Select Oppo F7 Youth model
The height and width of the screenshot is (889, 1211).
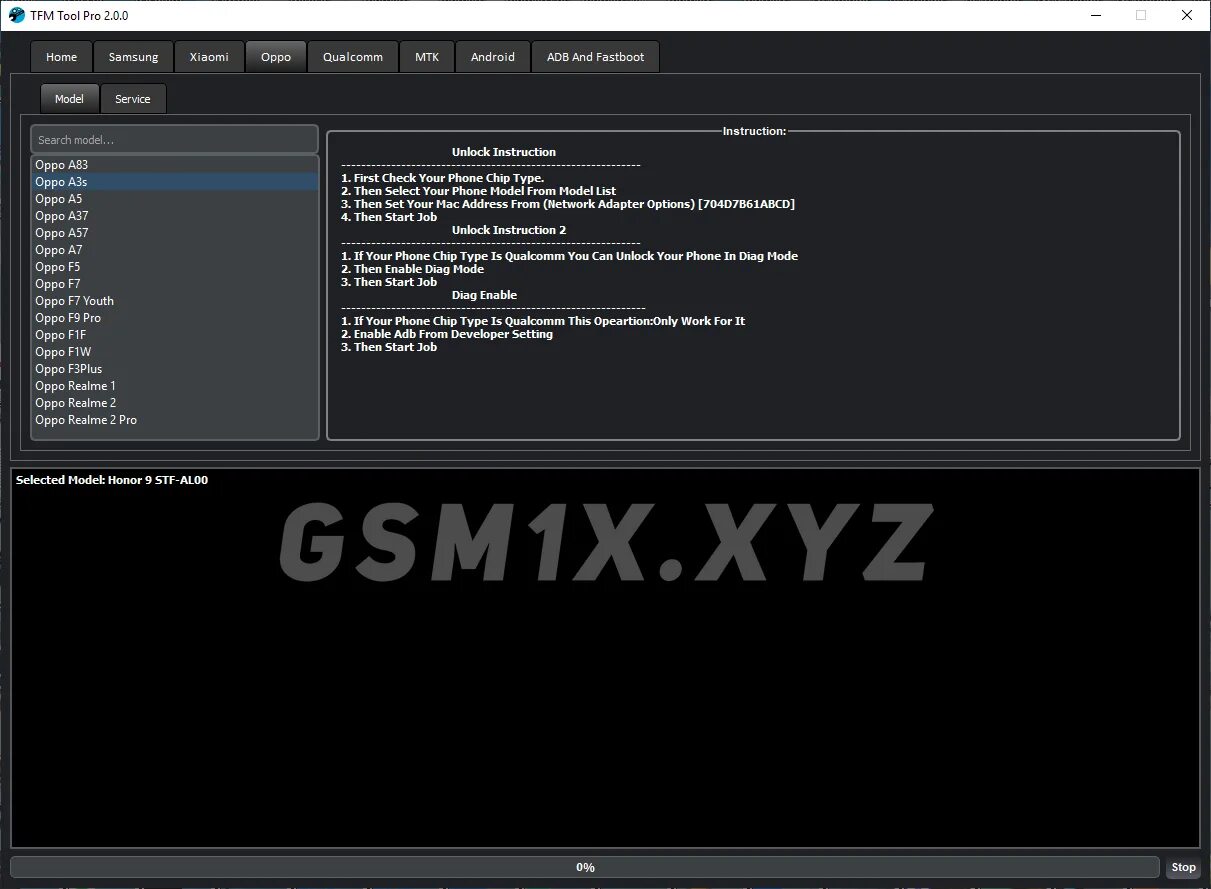tap(174, 301)
